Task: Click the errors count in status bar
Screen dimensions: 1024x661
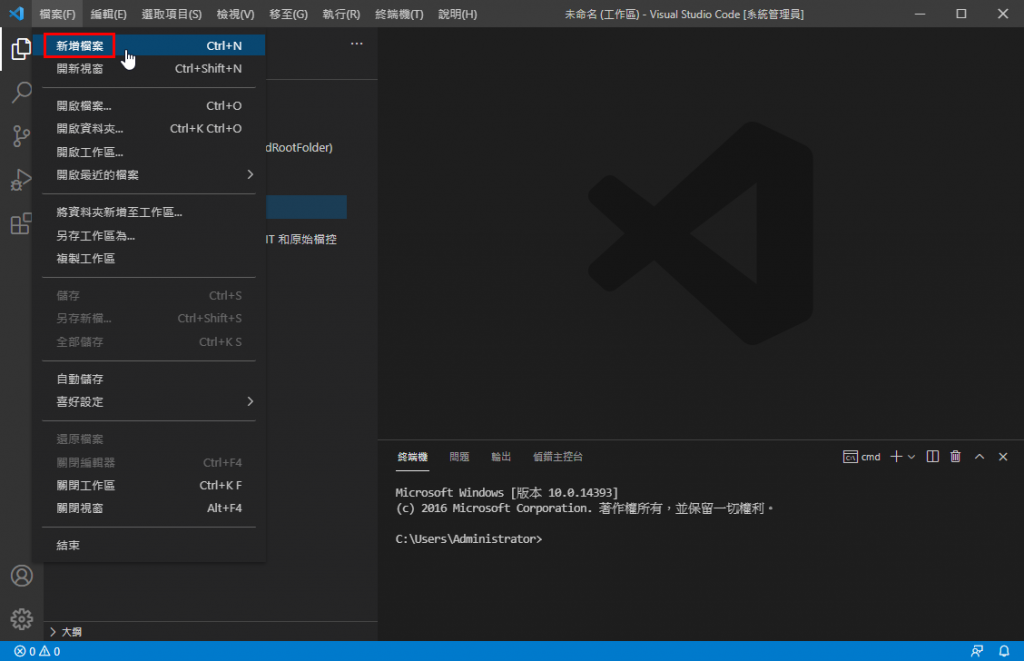Action: coord(25,651)
